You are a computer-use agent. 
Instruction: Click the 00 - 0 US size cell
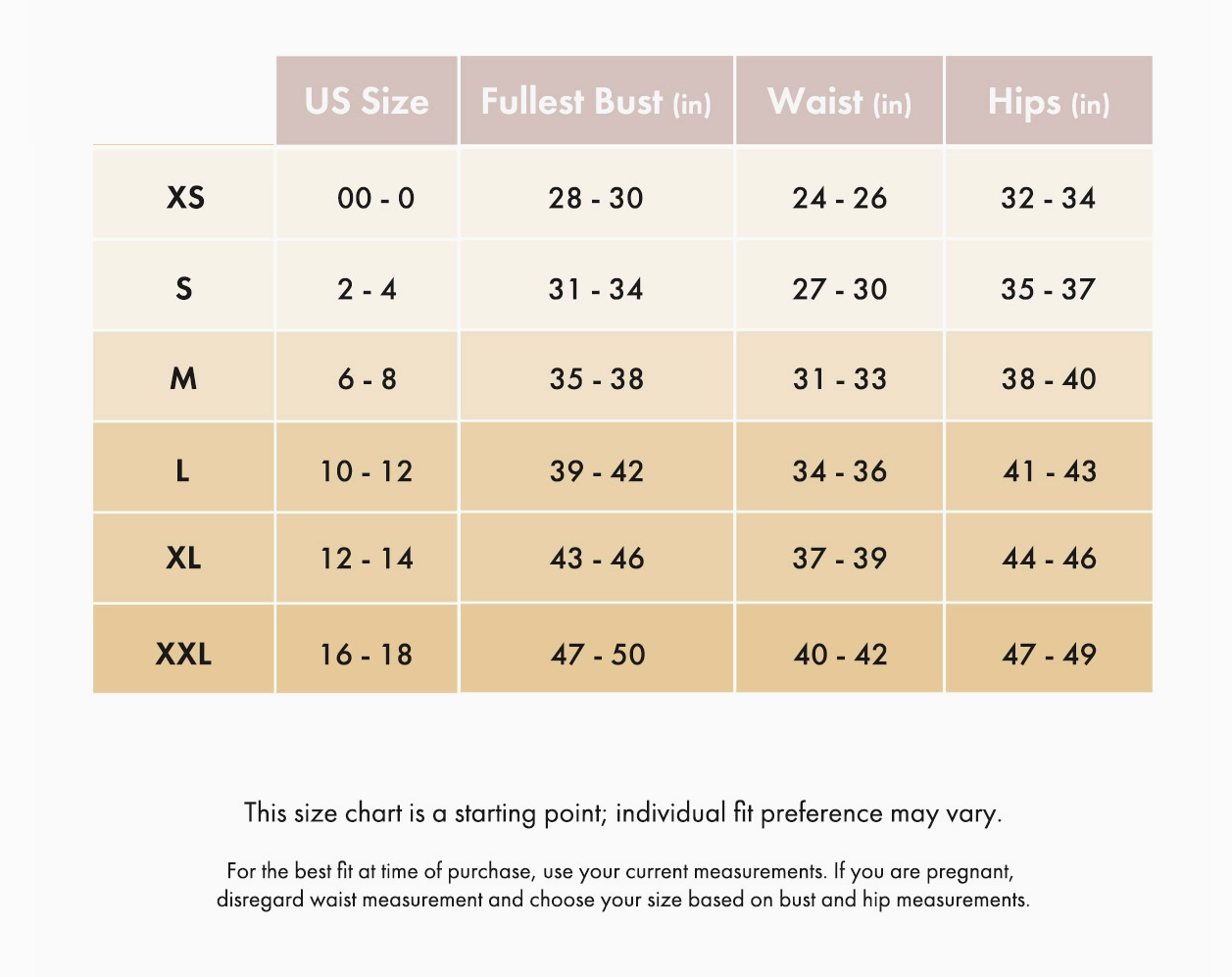375,198
